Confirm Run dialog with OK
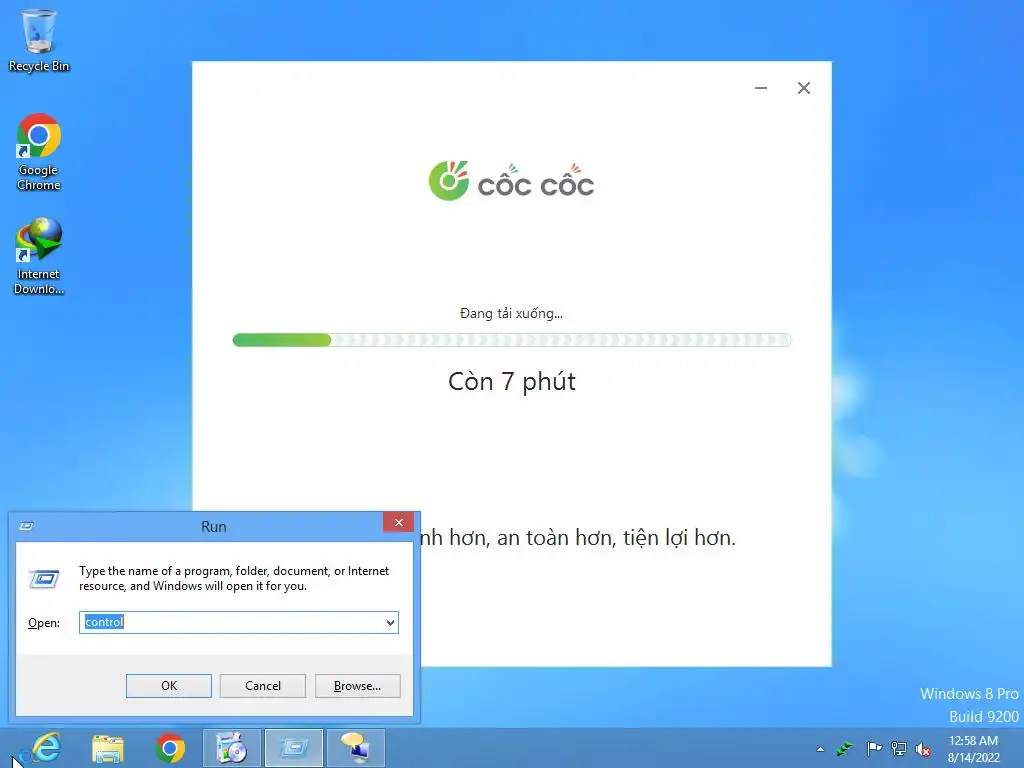Viewport: 1024px width, 768px height. (x=168, y=686)
